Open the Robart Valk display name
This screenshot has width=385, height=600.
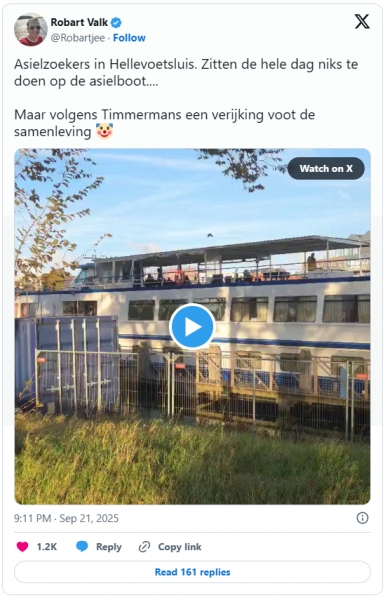pos(79,23)
